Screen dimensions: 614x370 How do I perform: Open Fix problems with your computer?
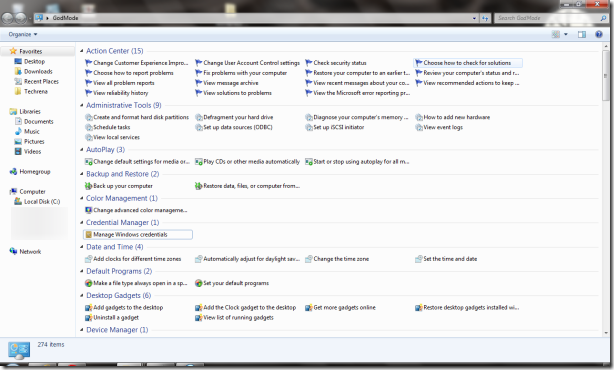coord(245,73)
